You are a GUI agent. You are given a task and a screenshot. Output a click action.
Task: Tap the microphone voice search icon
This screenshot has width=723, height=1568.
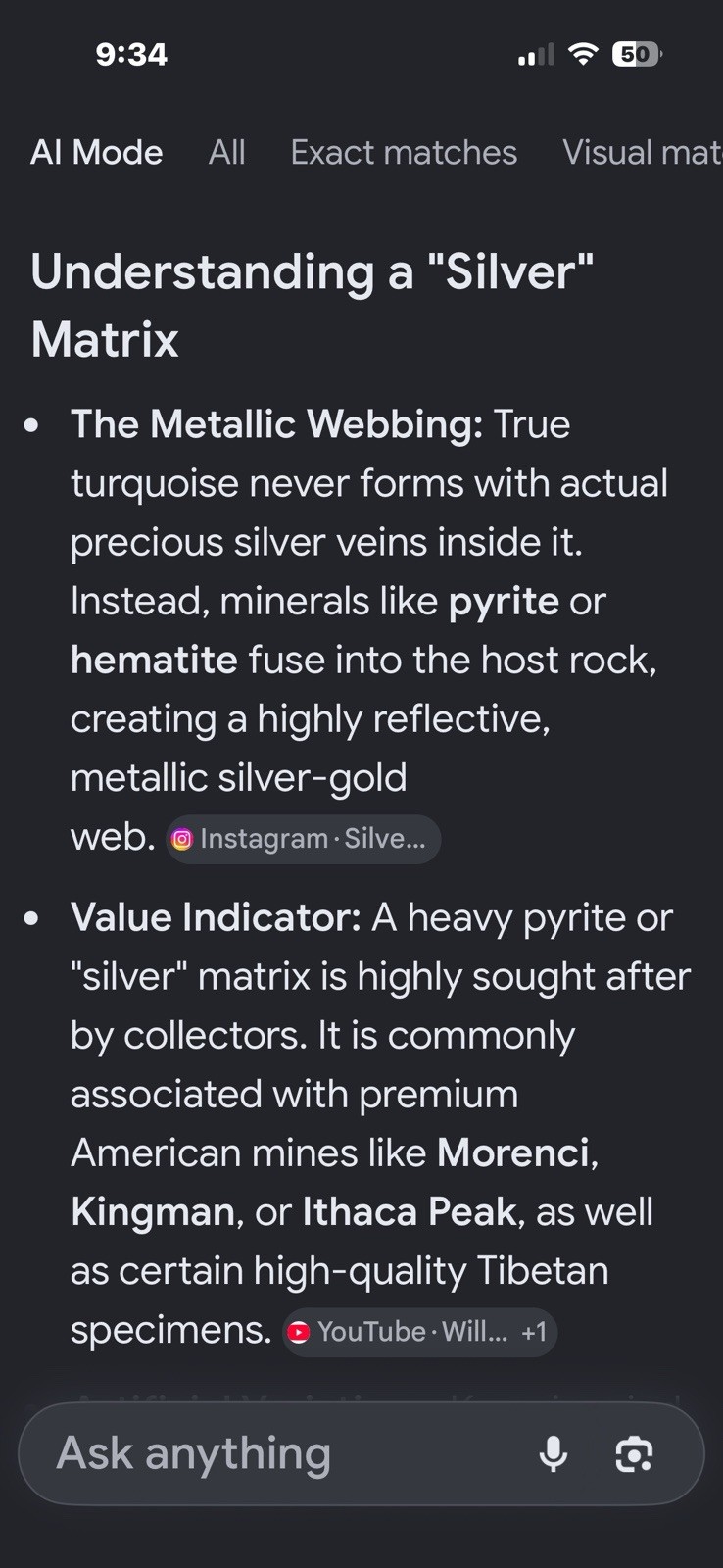(x=554, y=1453)
